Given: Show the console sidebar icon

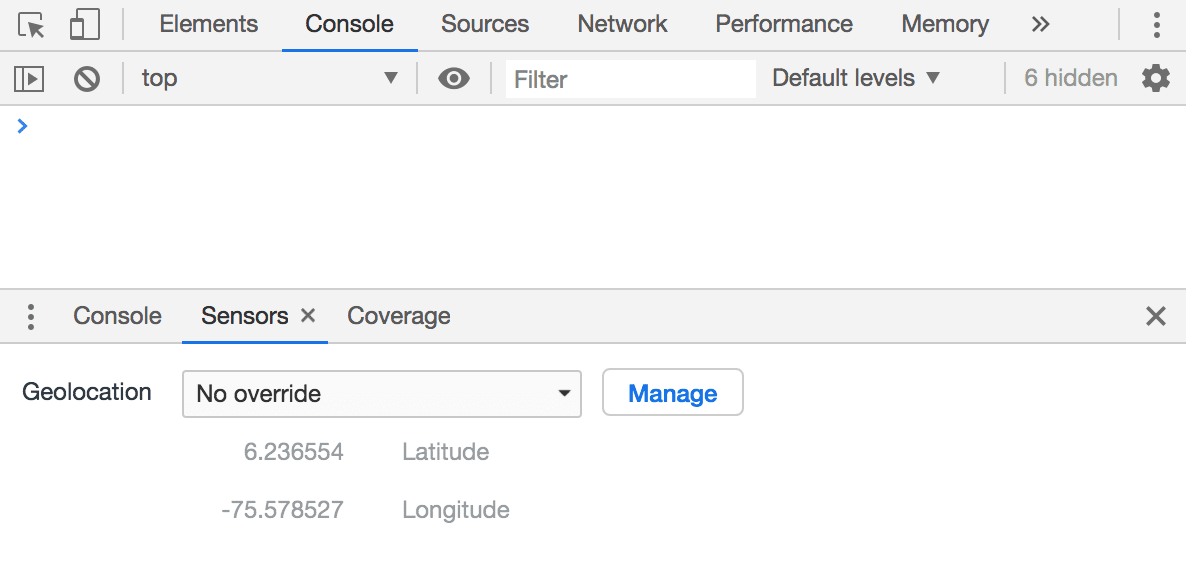Looking at the screenshot, I should pyautogui.click(x=29, y=78).
